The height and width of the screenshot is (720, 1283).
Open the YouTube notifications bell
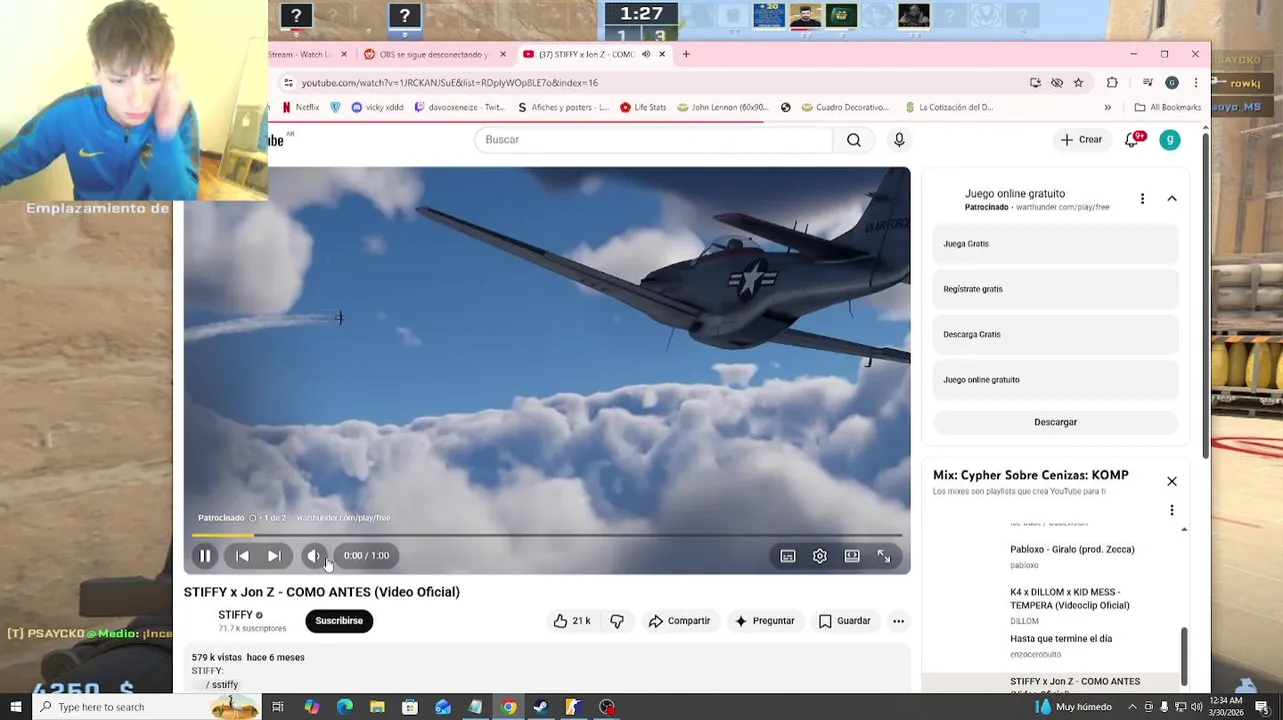click(1132, 140)
